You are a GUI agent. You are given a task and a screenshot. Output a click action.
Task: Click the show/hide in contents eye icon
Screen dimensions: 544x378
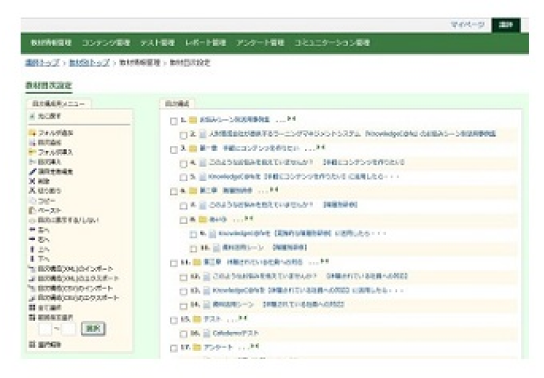(32, 220)
